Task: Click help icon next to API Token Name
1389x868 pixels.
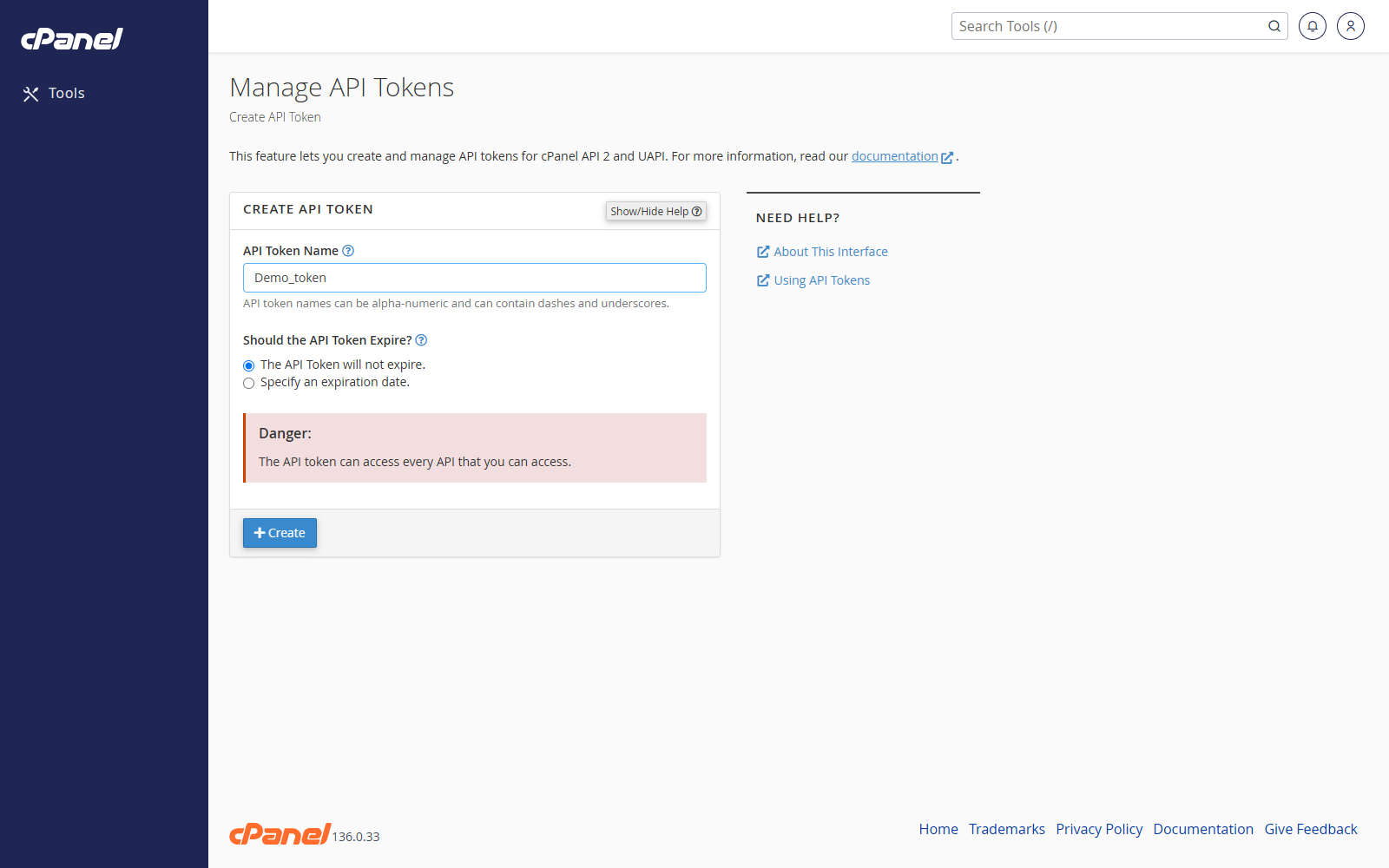Action: pos(348,251)
